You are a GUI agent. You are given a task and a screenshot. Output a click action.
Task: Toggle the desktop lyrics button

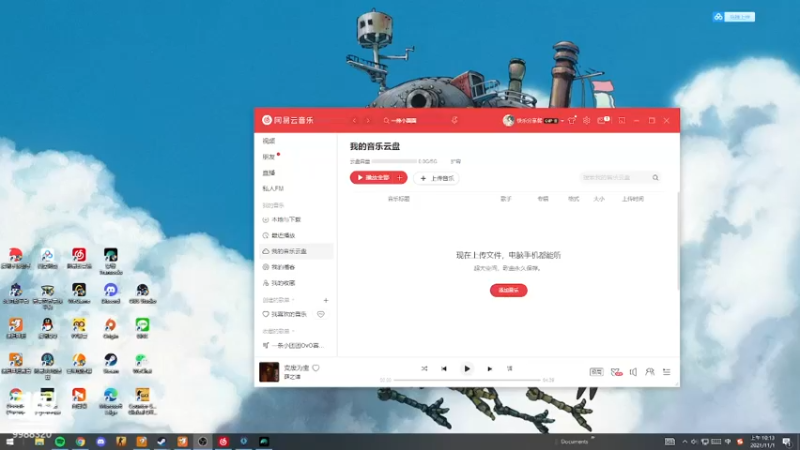click(509, 368)
